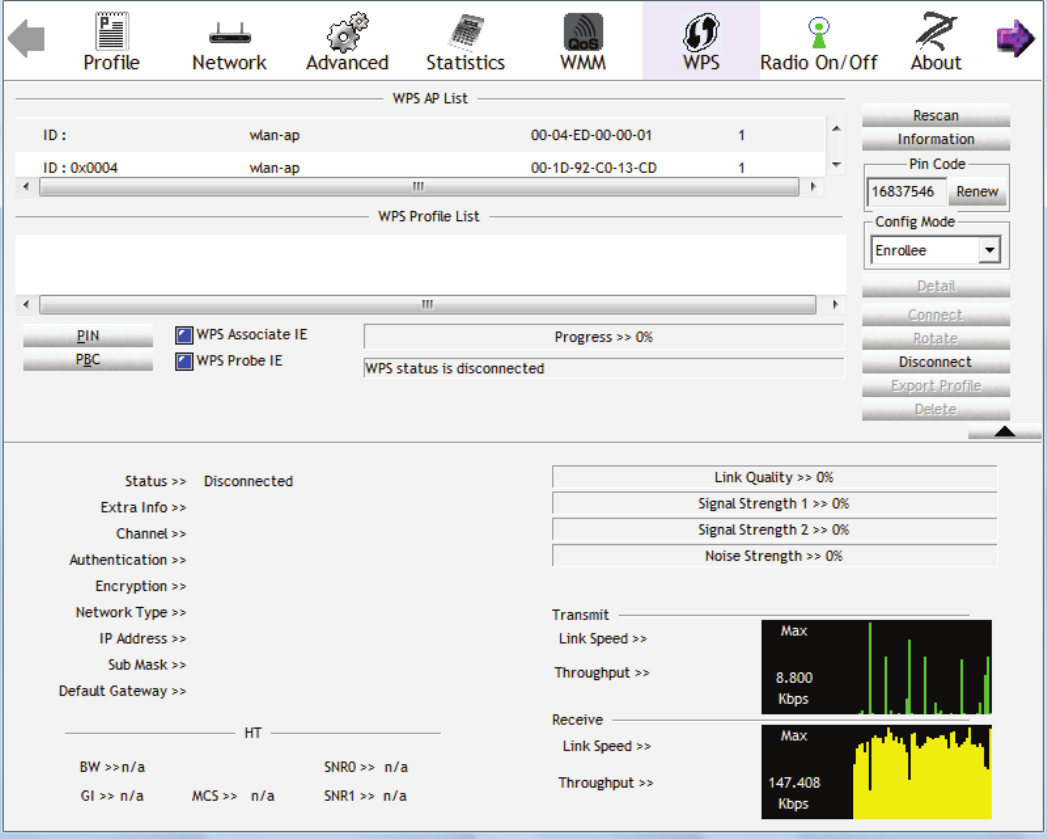The image size is (1047, 839).
Task: Click the WPS AP List scroll-up arrow
Action: [836, 128]
